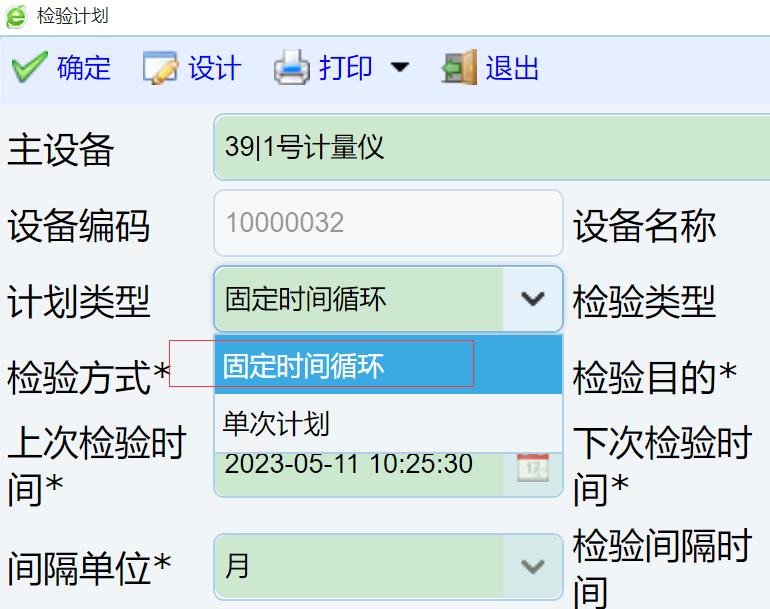Click the 计划类型 combo box text area

point(358,298)
